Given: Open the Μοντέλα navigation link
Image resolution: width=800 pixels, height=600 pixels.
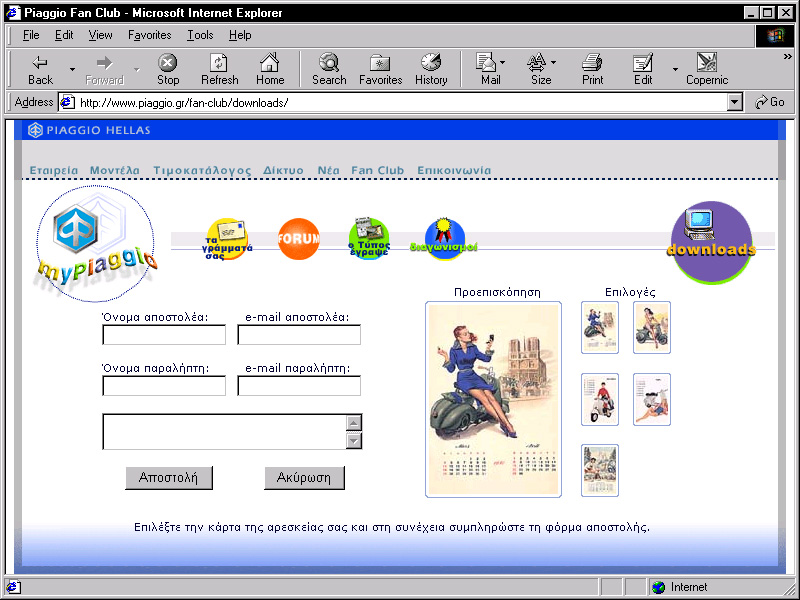Looking at the screenshot, I should (x=115, y=170).
